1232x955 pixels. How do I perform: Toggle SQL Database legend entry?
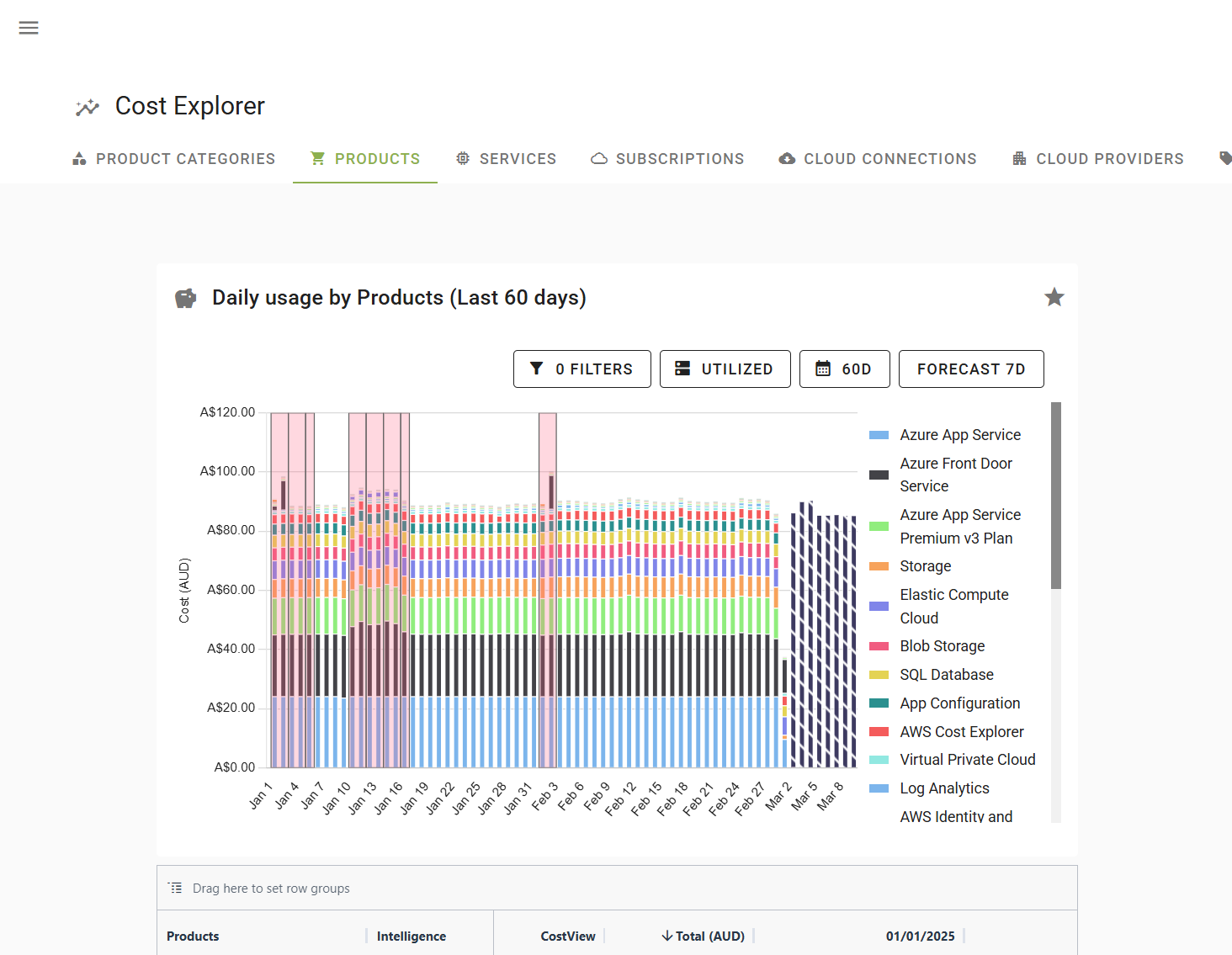pyautogui.click(x=946, y=675)
